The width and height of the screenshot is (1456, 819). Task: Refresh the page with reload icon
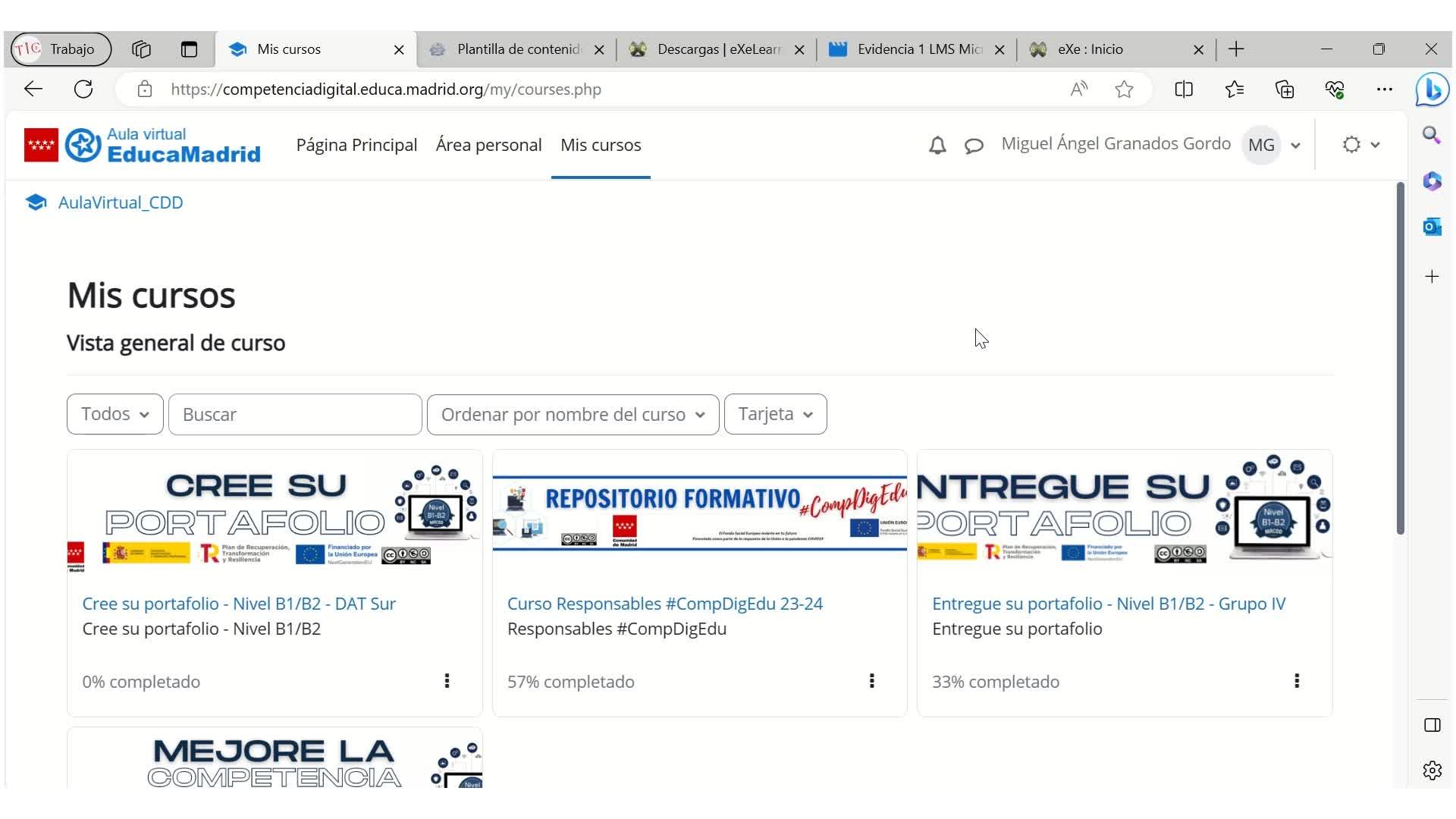tap(83, 89)
